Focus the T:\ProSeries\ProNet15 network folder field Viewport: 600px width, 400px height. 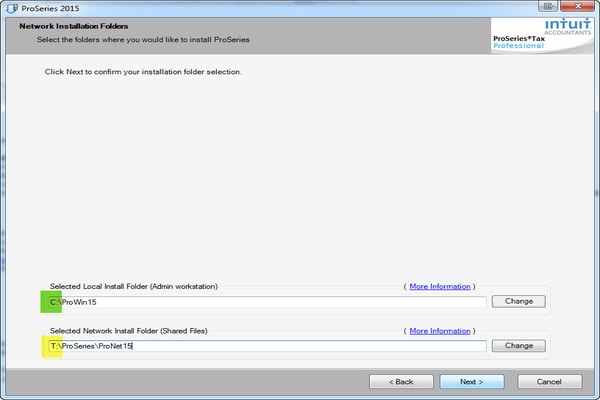267,346
